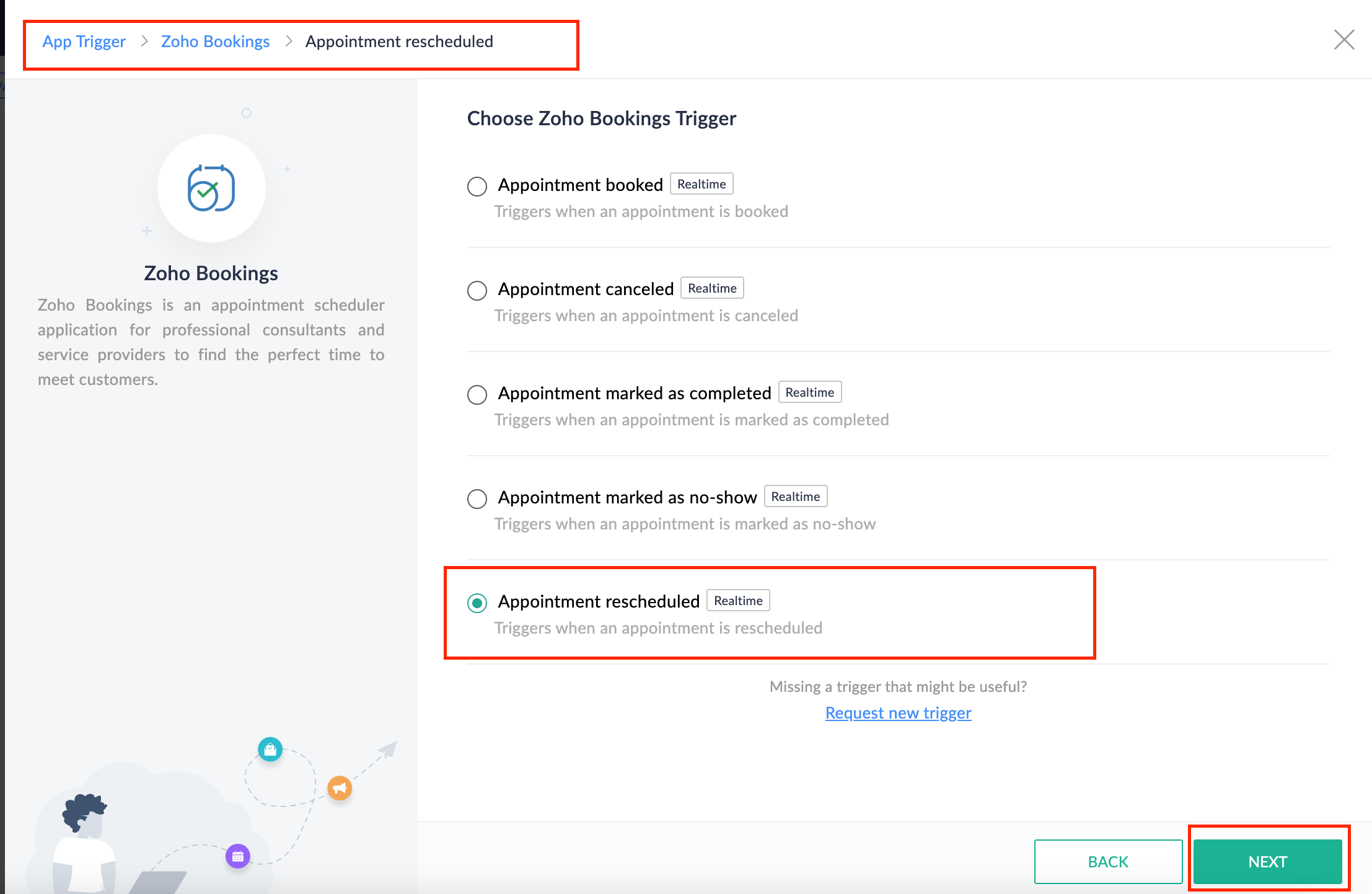Select Appointment marked as no-show radio button
Screen dimensions: 1372x894
pyautogui.click(x=477, y=498)
